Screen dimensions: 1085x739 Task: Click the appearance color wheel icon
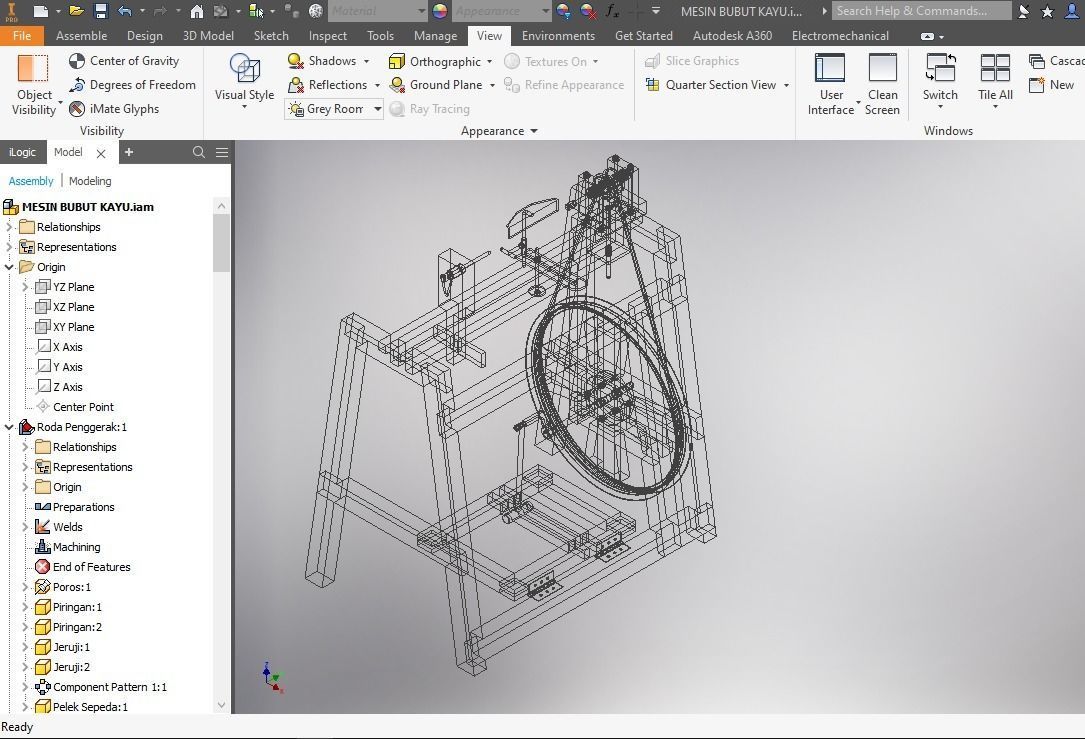tap(439, 11)
